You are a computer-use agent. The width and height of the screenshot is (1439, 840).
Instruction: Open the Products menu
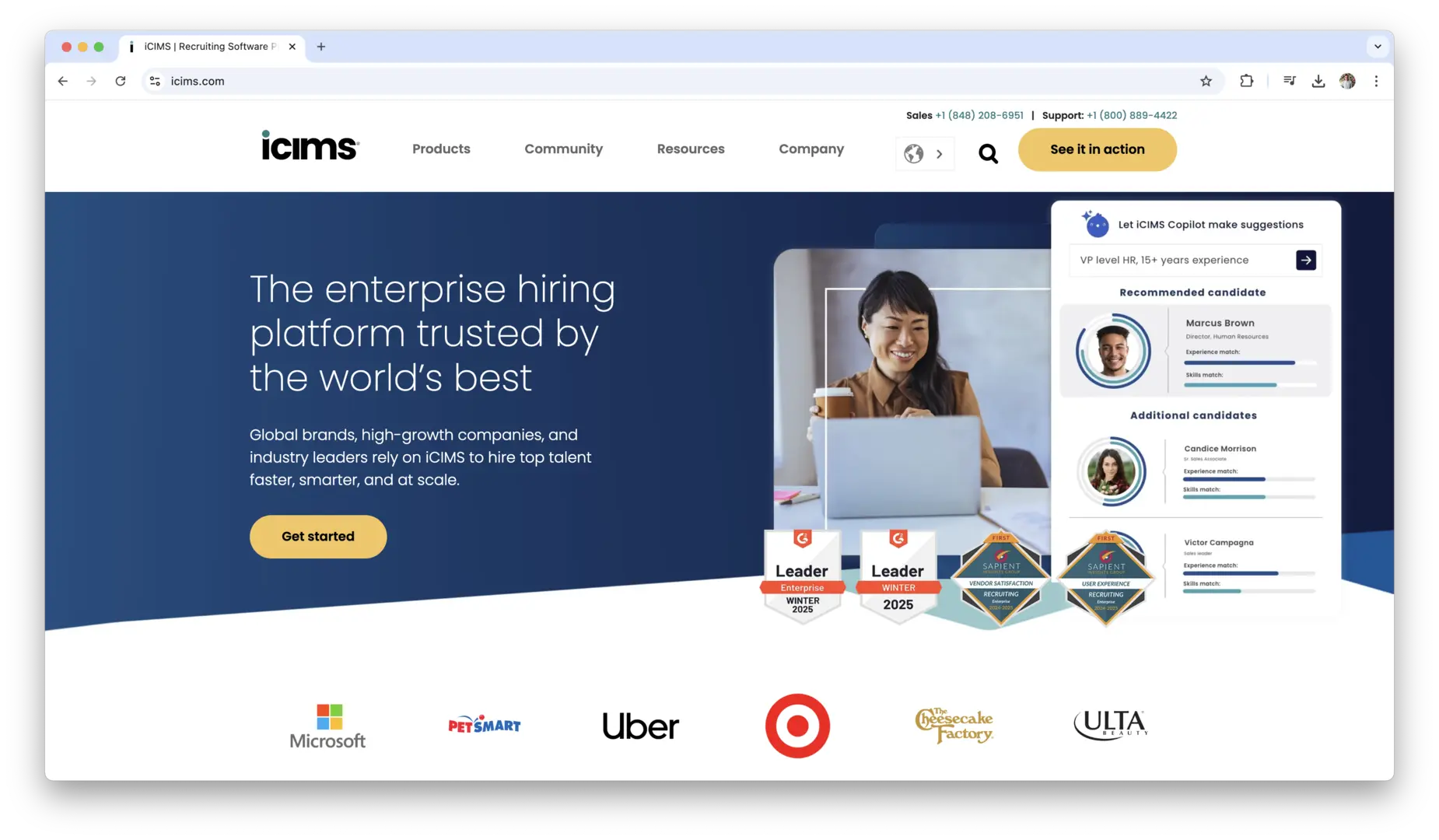coord(441,149)
